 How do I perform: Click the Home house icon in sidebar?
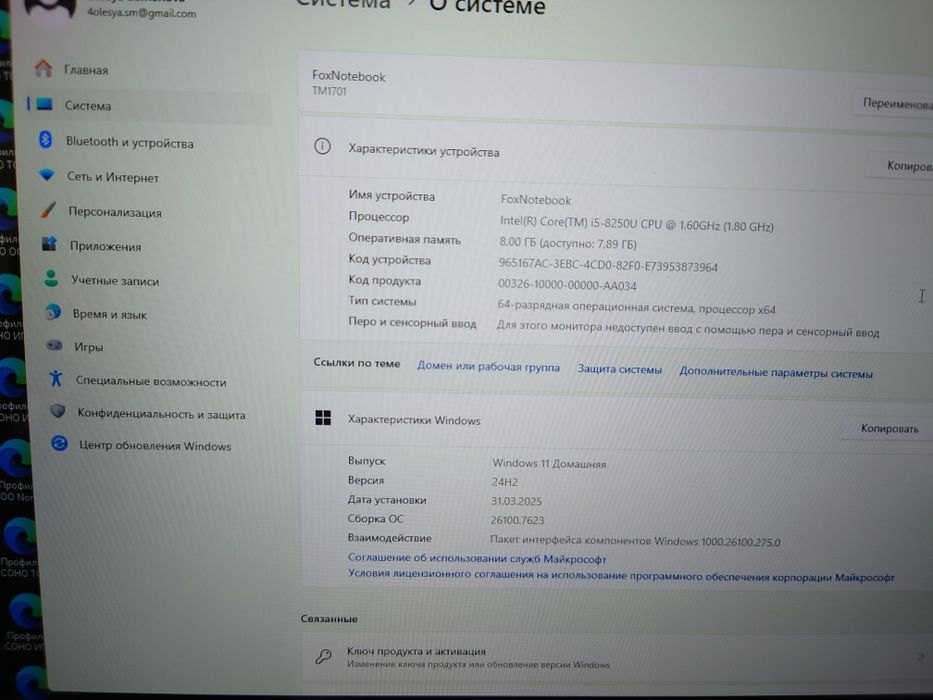(43, 68)
